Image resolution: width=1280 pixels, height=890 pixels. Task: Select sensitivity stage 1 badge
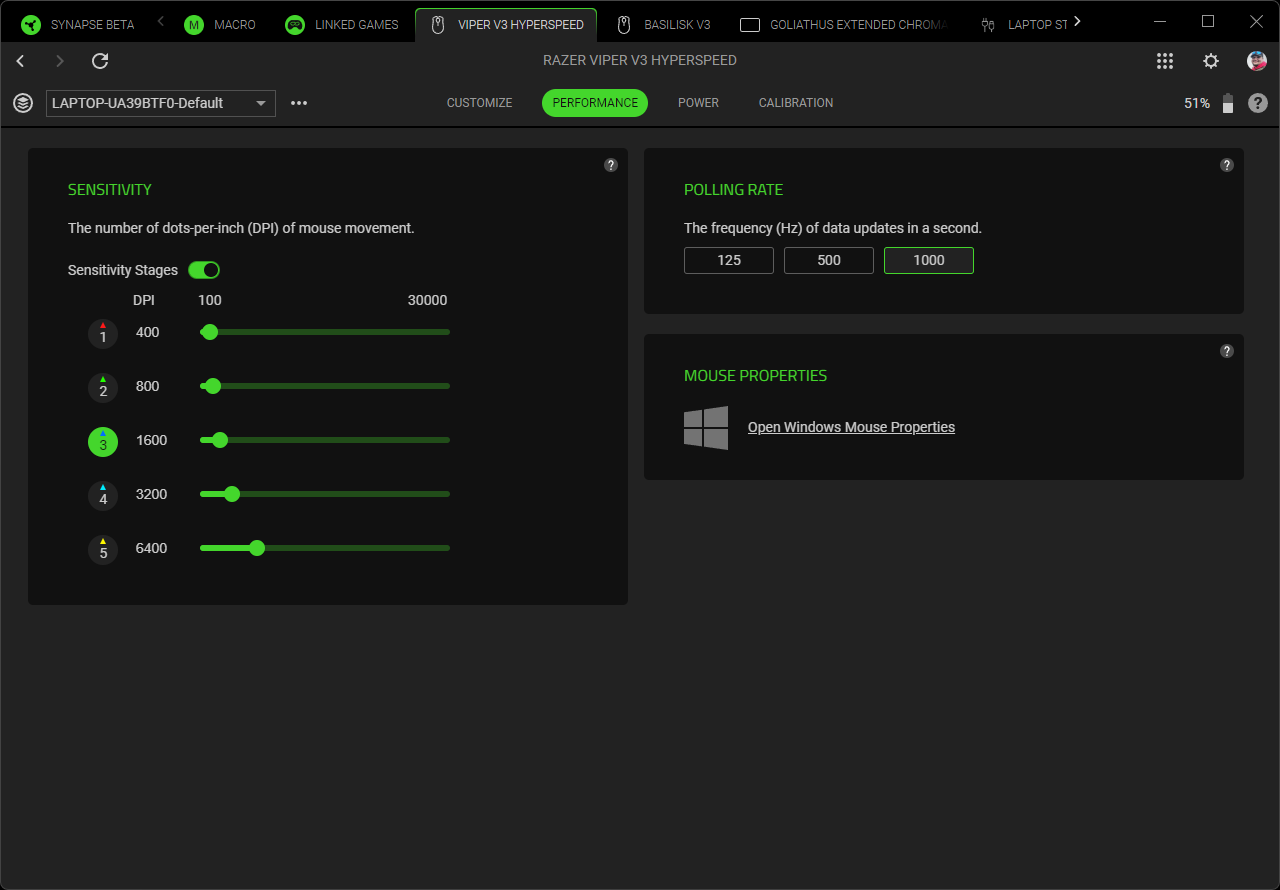click(103, 334)
